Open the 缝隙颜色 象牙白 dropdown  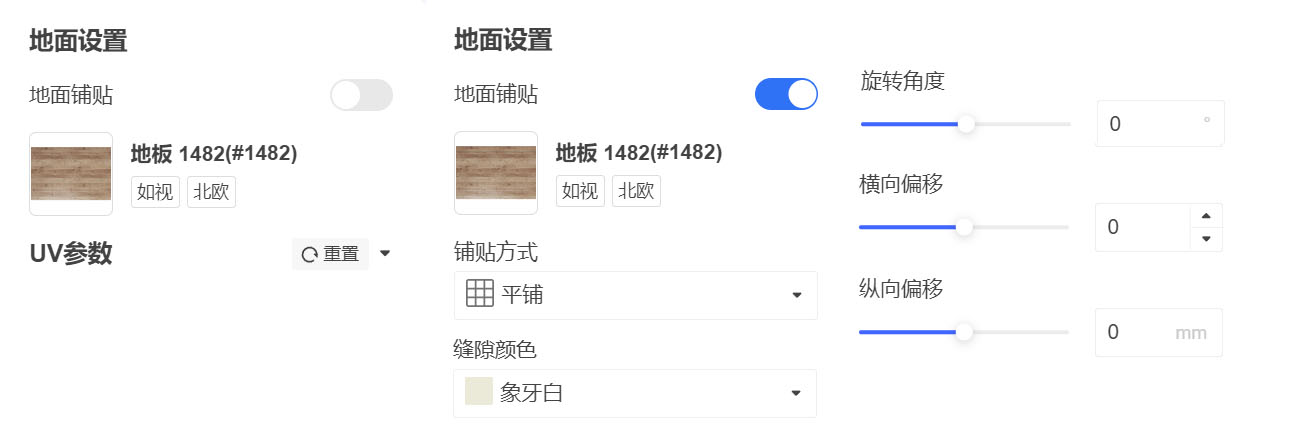pyautogui.click(x=636, y=393)
